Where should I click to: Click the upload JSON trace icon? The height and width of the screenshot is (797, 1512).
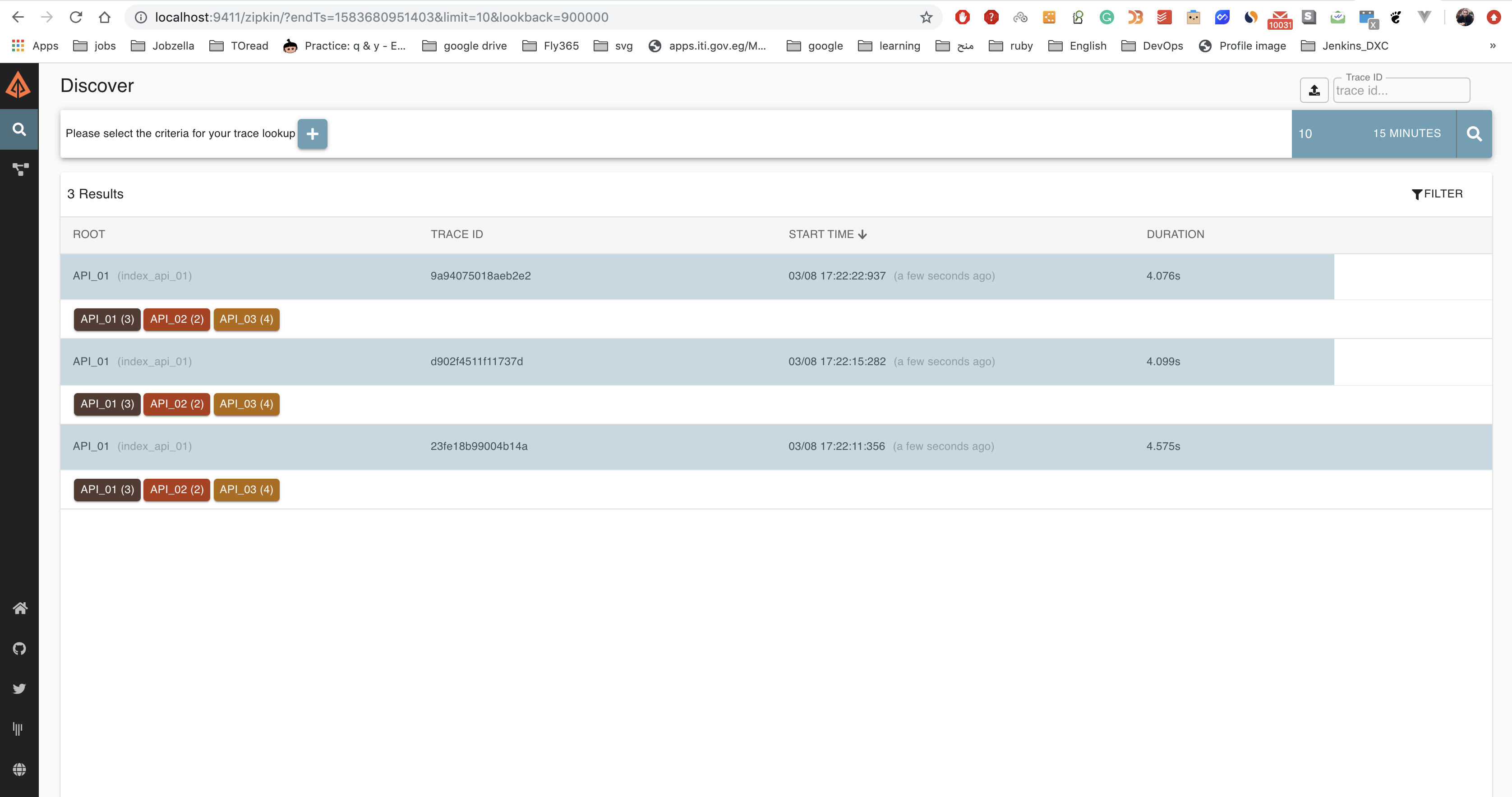pos(1314,90)
